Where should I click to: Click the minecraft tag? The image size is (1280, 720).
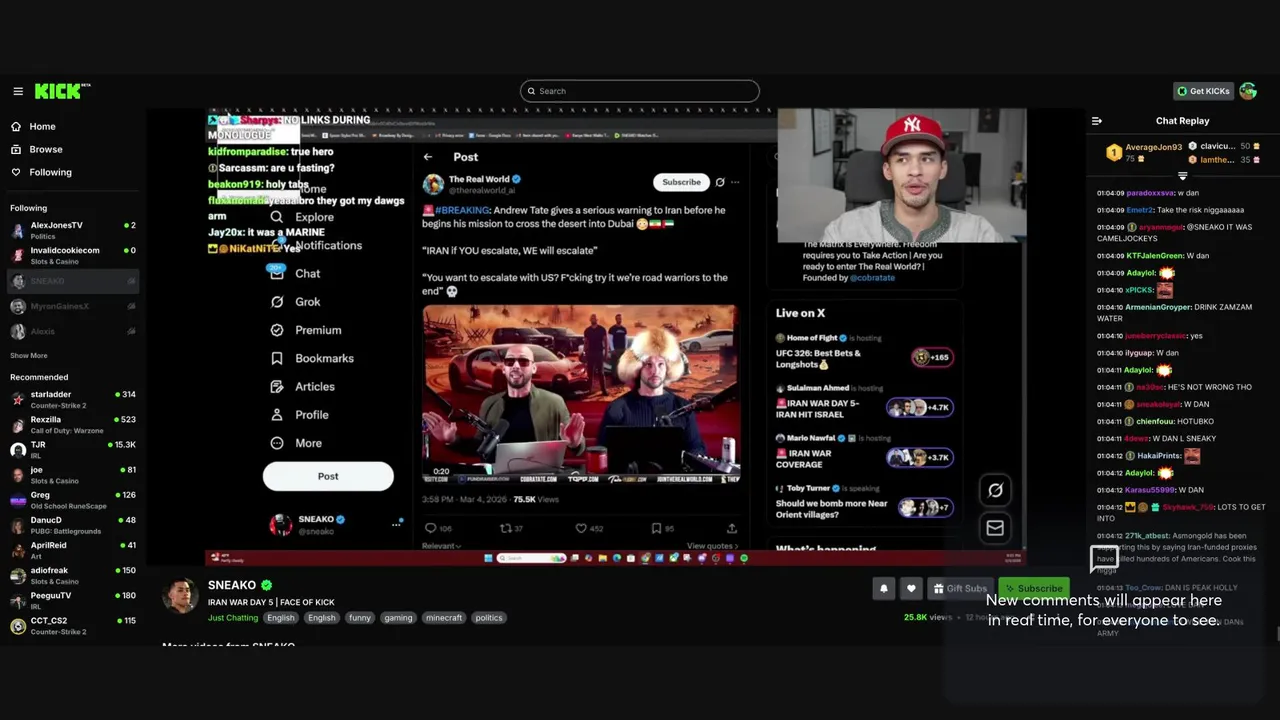[443, 618]
